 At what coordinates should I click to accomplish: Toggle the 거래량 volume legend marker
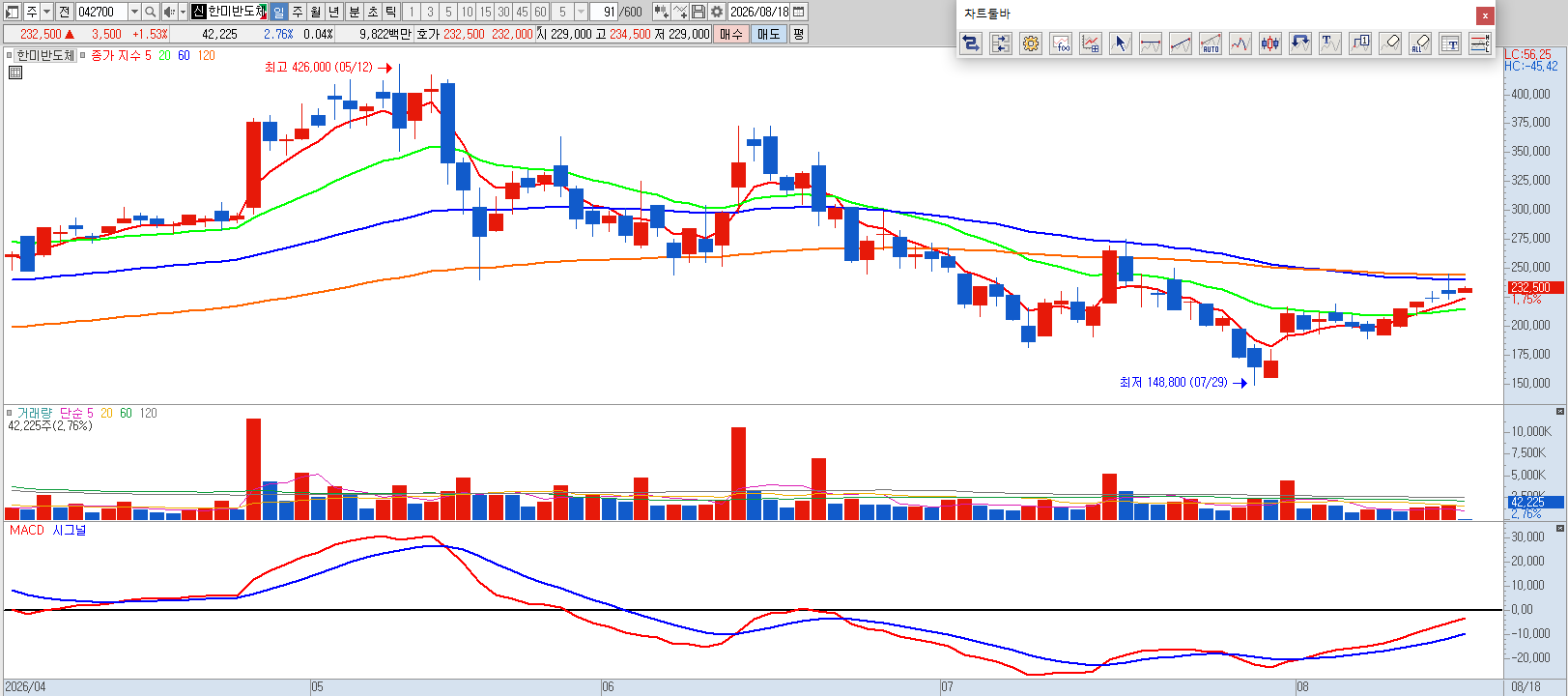pyautogui.click(x=10, y=413)
